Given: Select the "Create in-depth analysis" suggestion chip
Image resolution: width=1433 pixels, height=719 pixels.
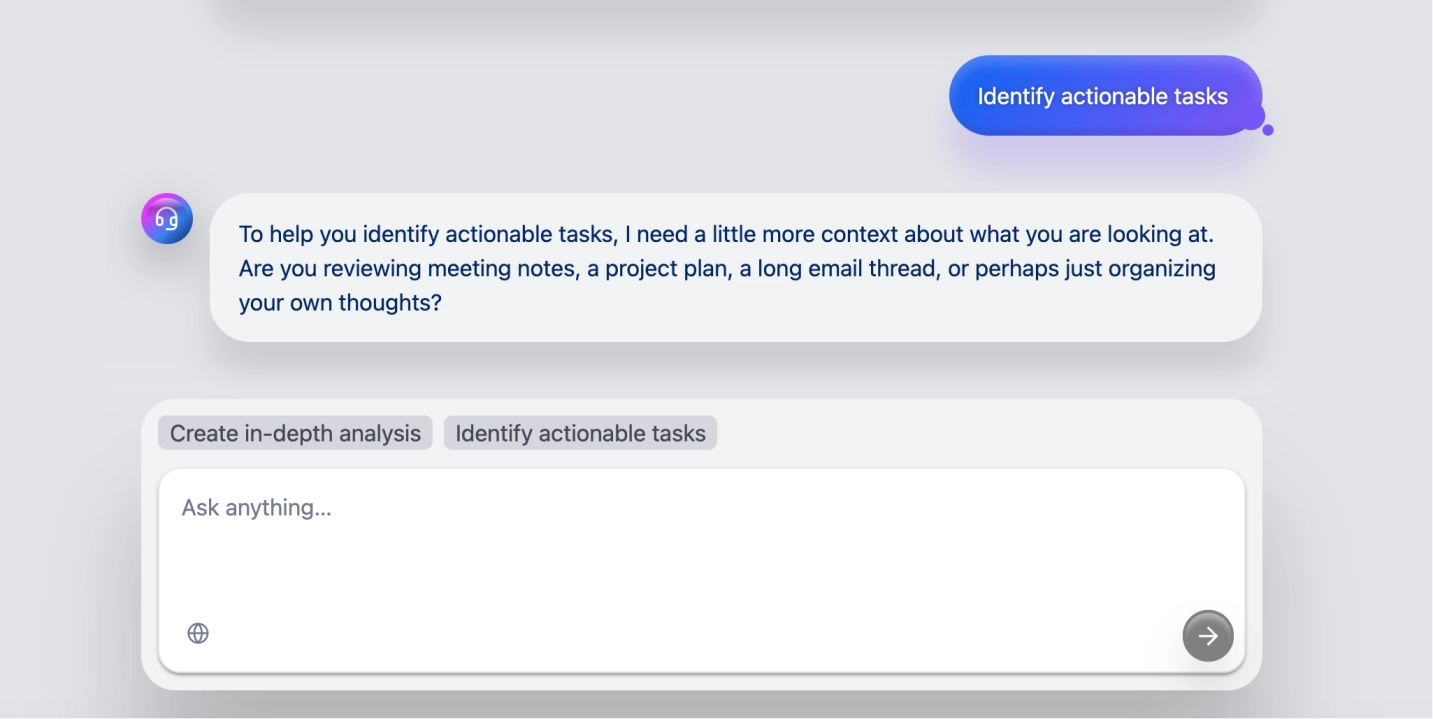Looking at the screenshot, I should [295, 433].
